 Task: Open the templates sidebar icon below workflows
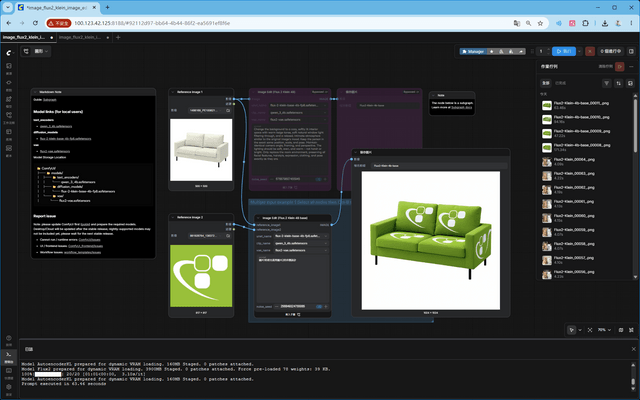click(x=9, y=132)
